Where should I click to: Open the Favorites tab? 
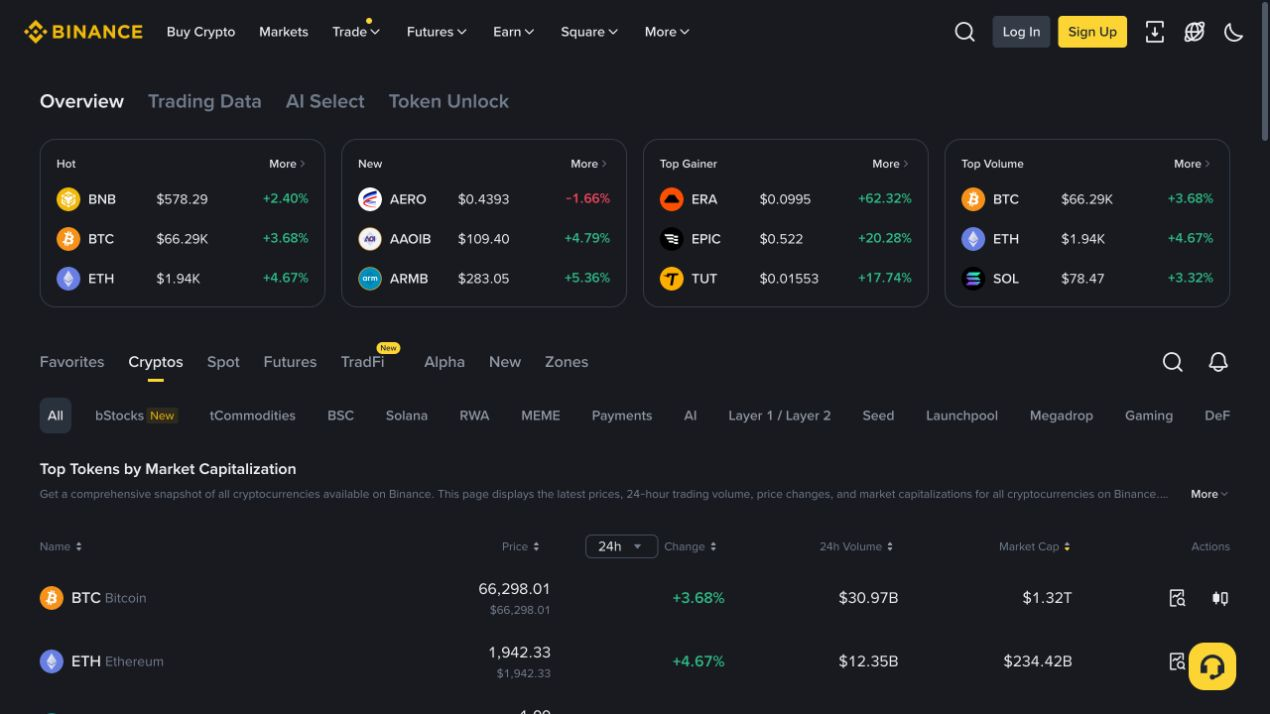pos(72,362)
